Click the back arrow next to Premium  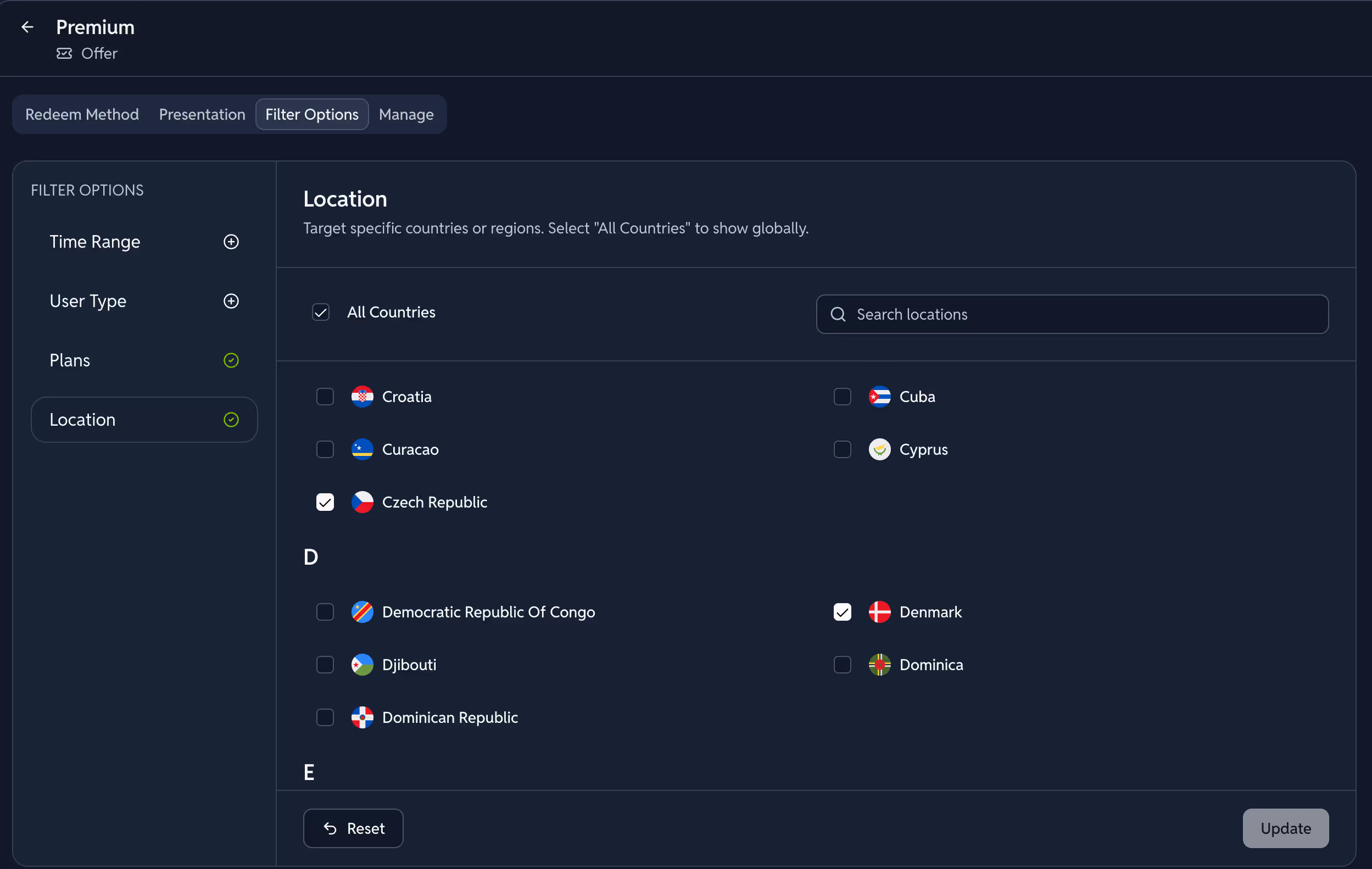point(27,27)
